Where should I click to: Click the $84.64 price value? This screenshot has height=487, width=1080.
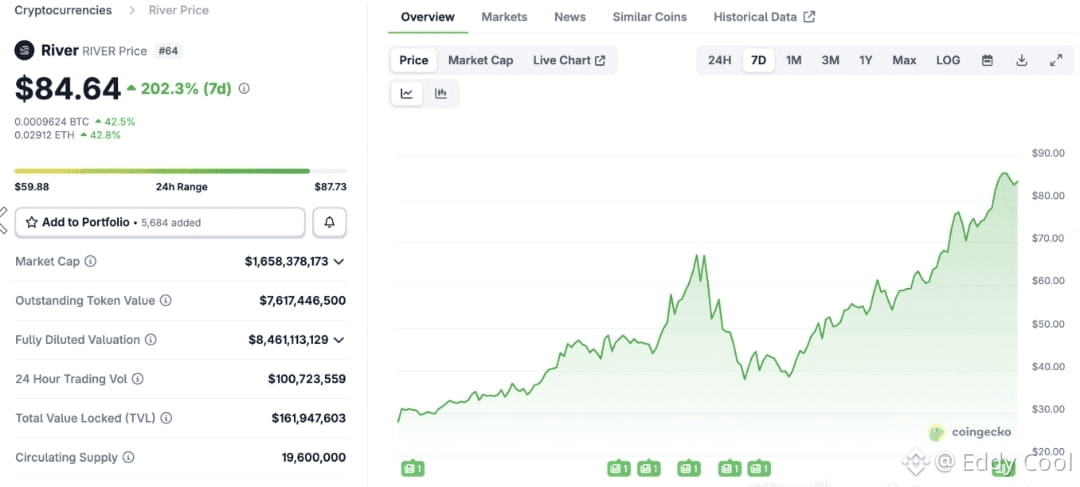[x=68, y=89]
